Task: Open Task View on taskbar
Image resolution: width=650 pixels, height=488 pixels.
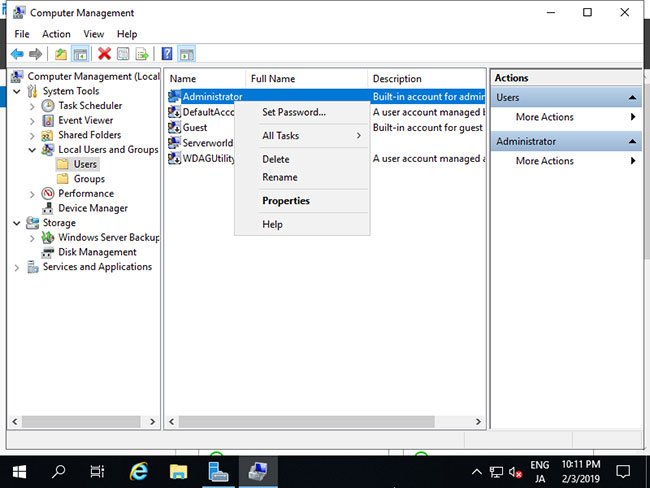Action: pos(97,472)
